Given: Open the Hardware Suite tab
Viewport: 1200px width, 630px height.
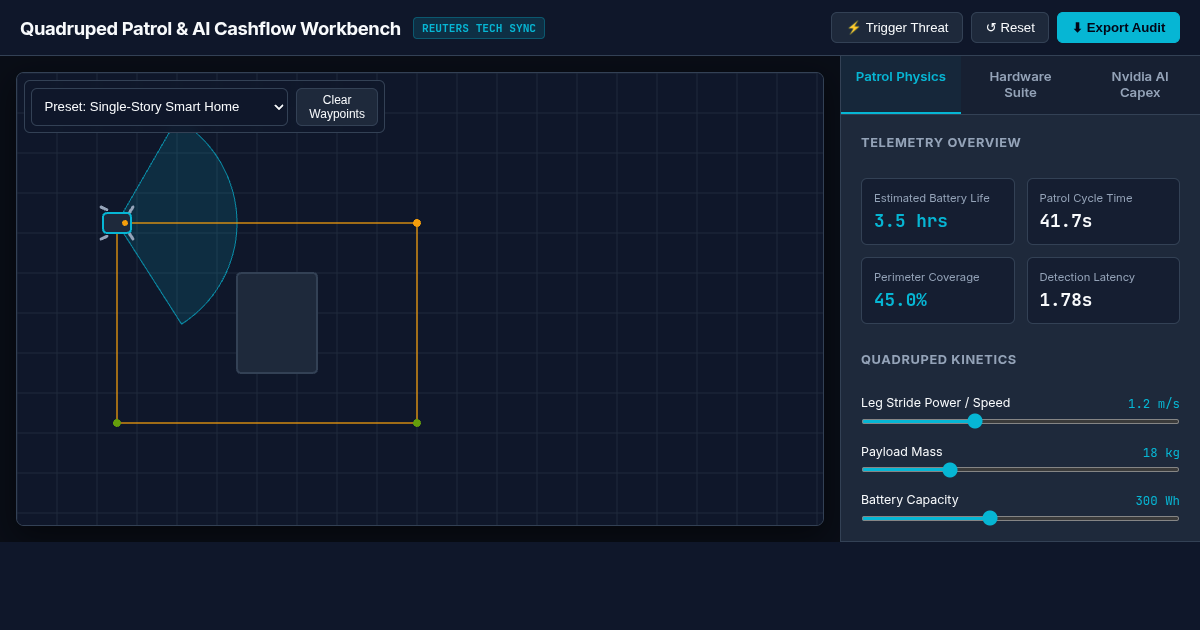Looking at the screenshot, I should 1020,85.
